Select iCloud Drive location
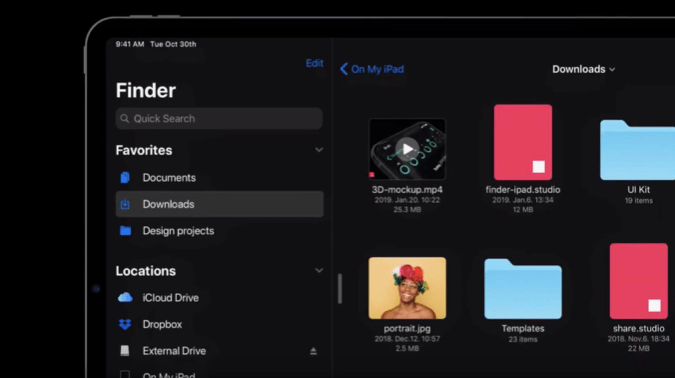The image size is (675, 378). pos(220,297)
